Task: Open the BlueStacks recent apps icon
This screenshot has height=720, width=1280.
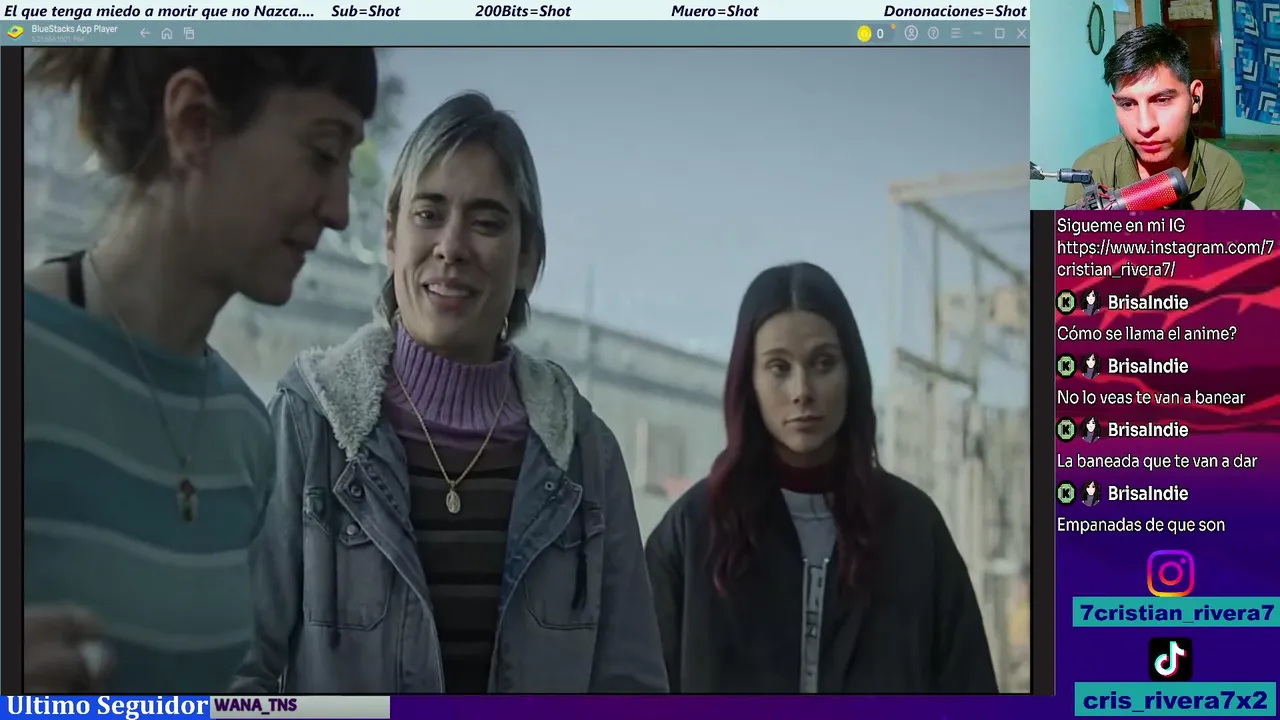Action: (x=189, y=33)
